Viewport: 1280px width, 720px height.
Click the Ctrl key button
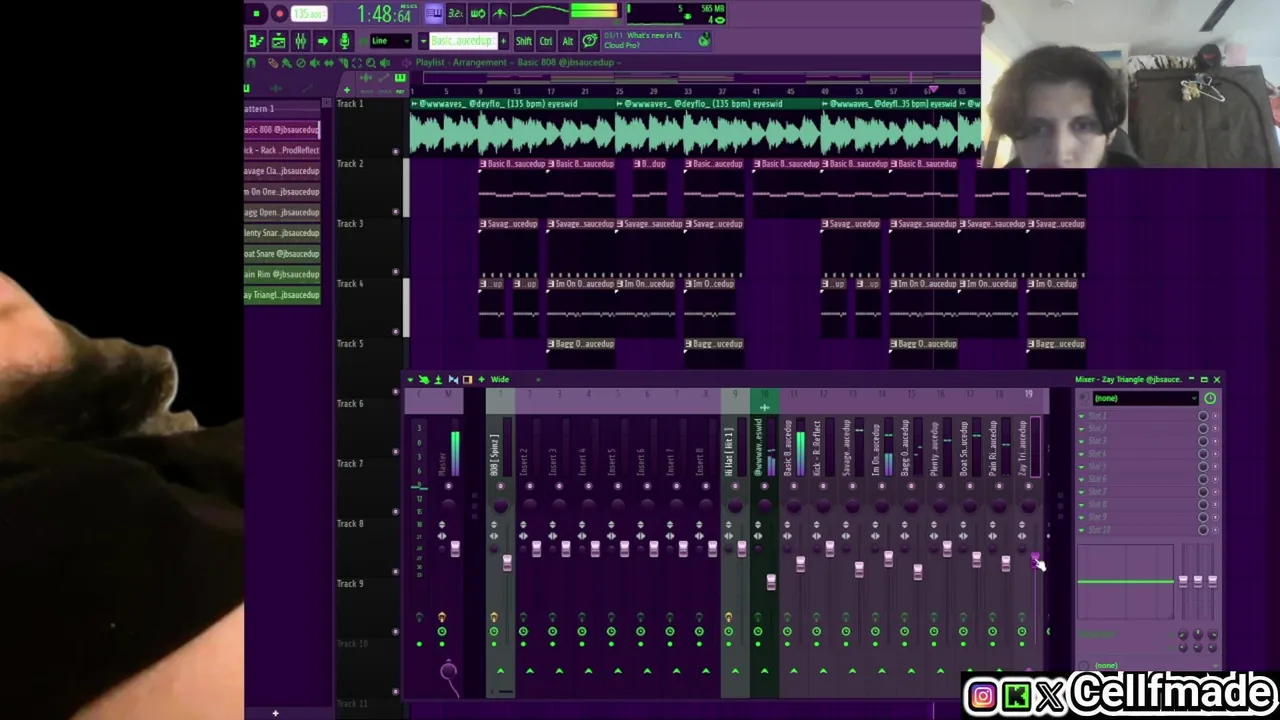coord(546,41)
